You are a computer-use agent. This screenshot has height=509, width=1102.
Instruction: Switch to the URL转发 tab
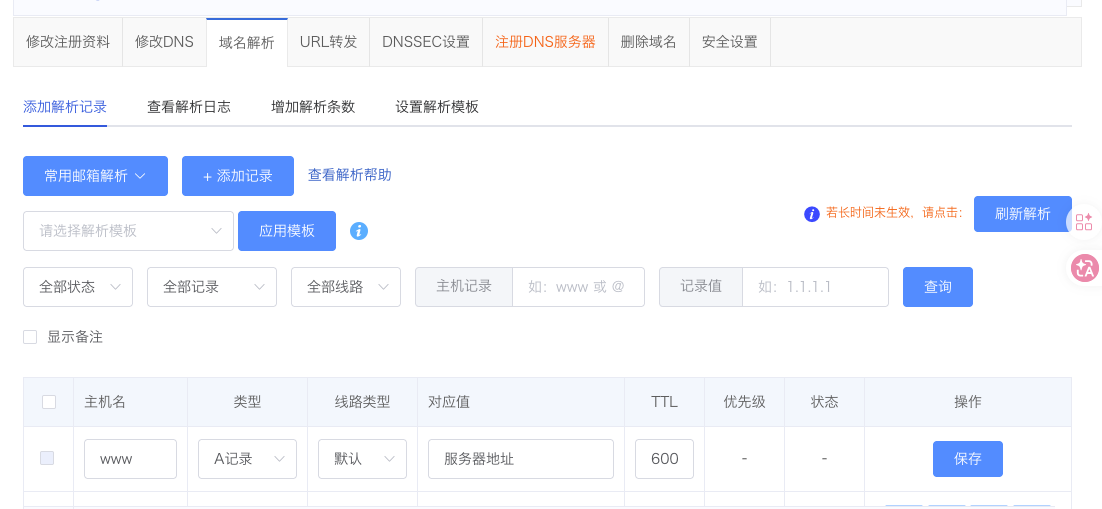(328, 42)
